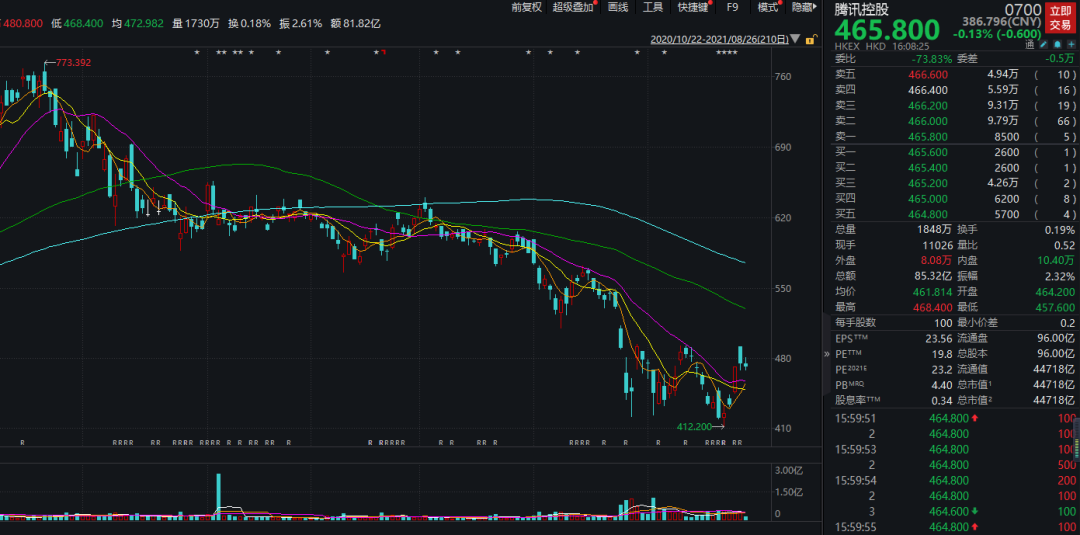This screenshot has width=1080, height=535.
Task: Expand the 模式 mode dropdown
Action: tap(769, 7)
